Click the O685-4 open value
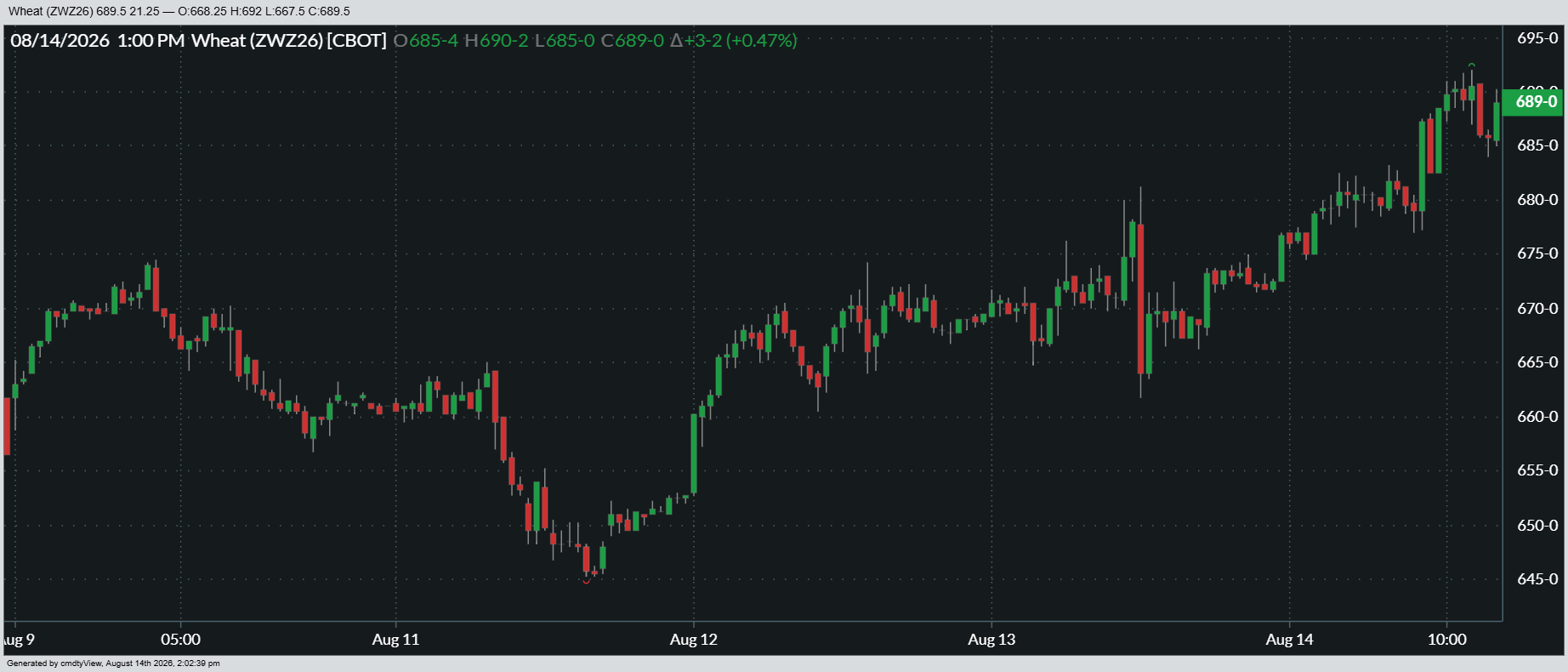The height and width of the screenshot is (672, 1568). click(426, 41)
